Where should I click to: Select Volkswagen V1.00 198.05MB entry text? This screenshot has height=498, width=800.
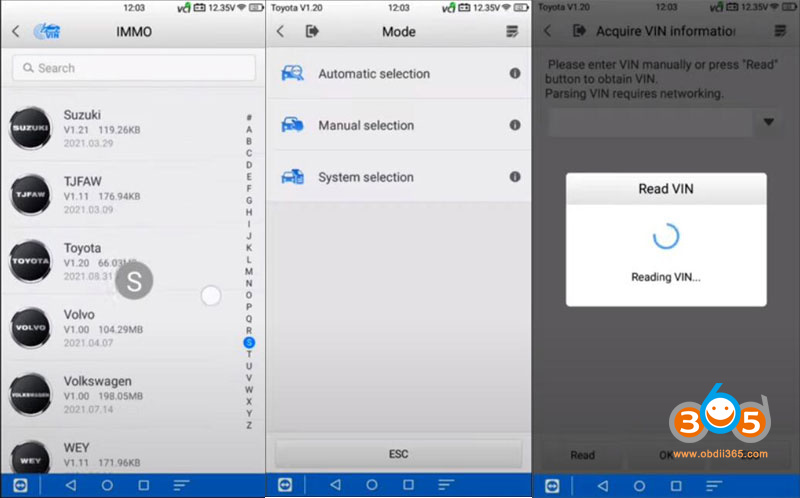tap(103, 395)
